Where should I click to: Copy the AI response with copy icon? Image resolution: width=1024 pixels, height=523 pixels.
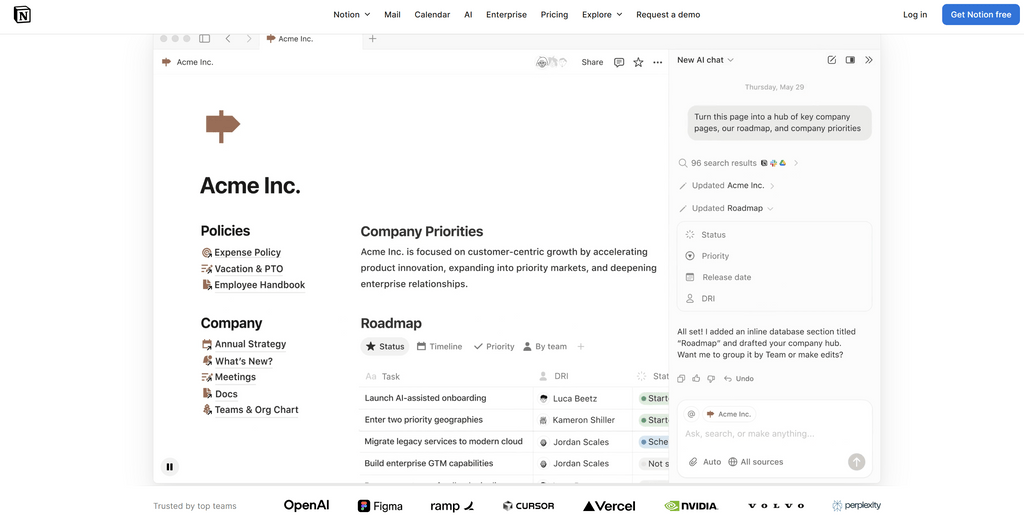(681, 379)
